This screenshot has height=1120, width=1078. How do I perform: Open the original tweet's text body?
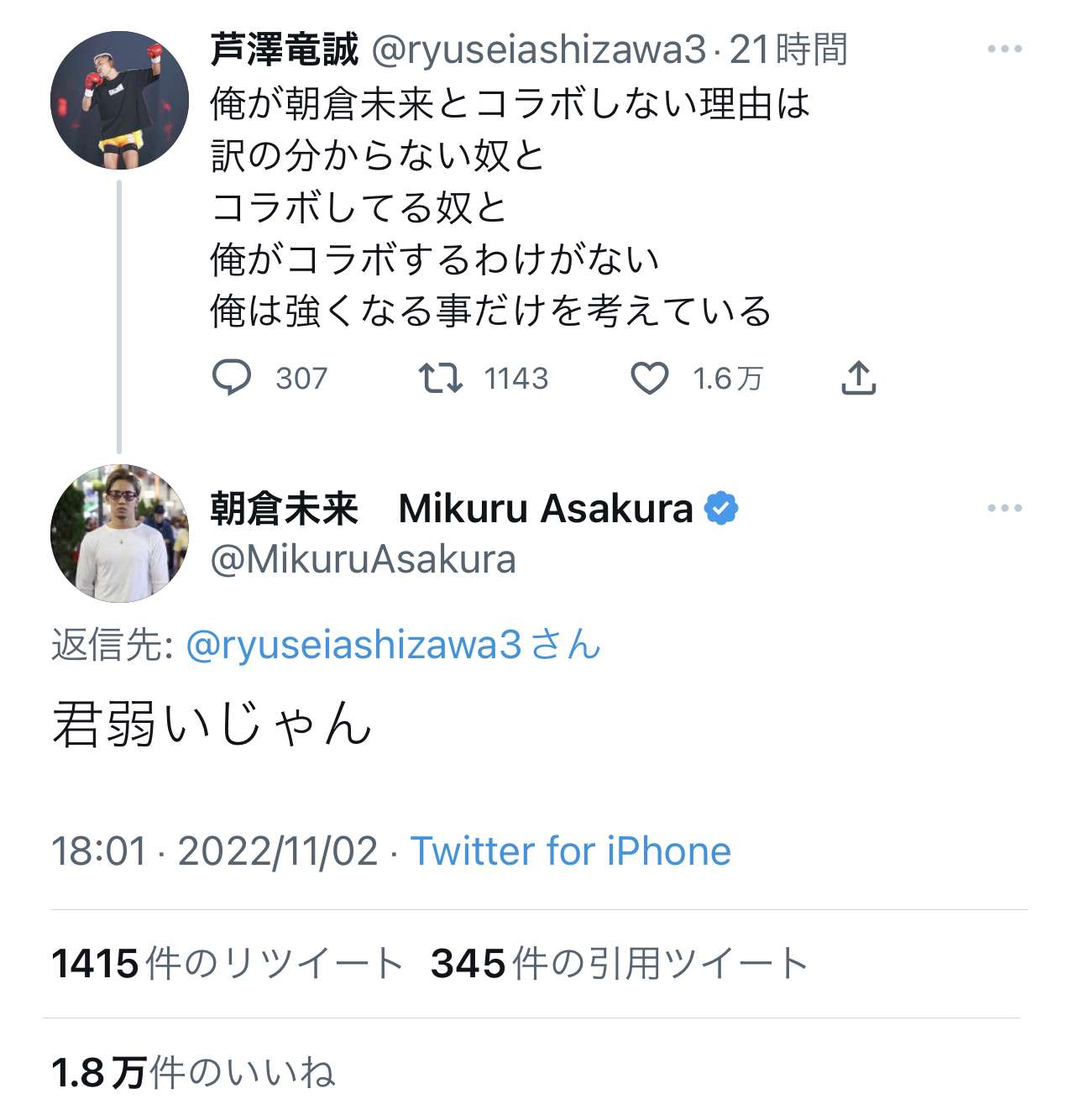pyautogui.click(x=490, y=207)
